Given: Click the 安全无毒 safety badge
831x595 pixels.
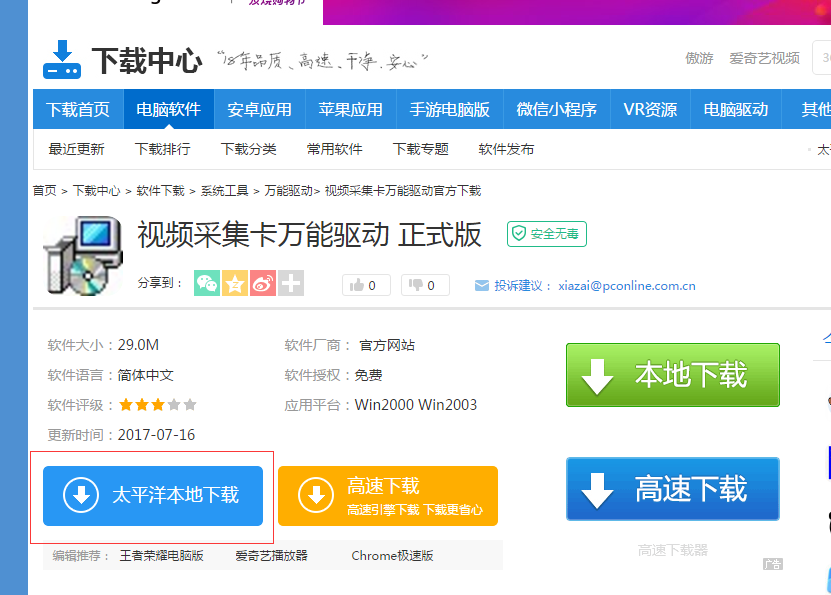Looking at the screenshot, I should click(x=546, y=235).
